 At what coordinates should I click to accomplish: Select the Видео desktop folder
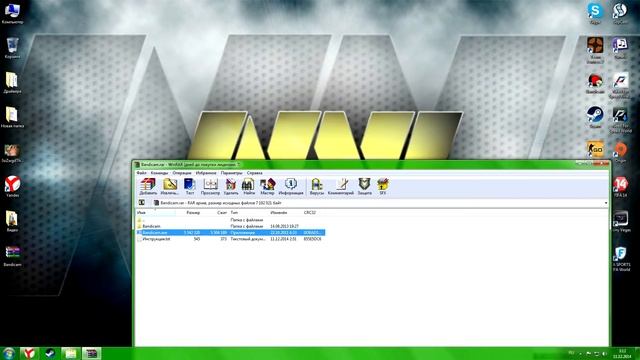click(12, 221)
